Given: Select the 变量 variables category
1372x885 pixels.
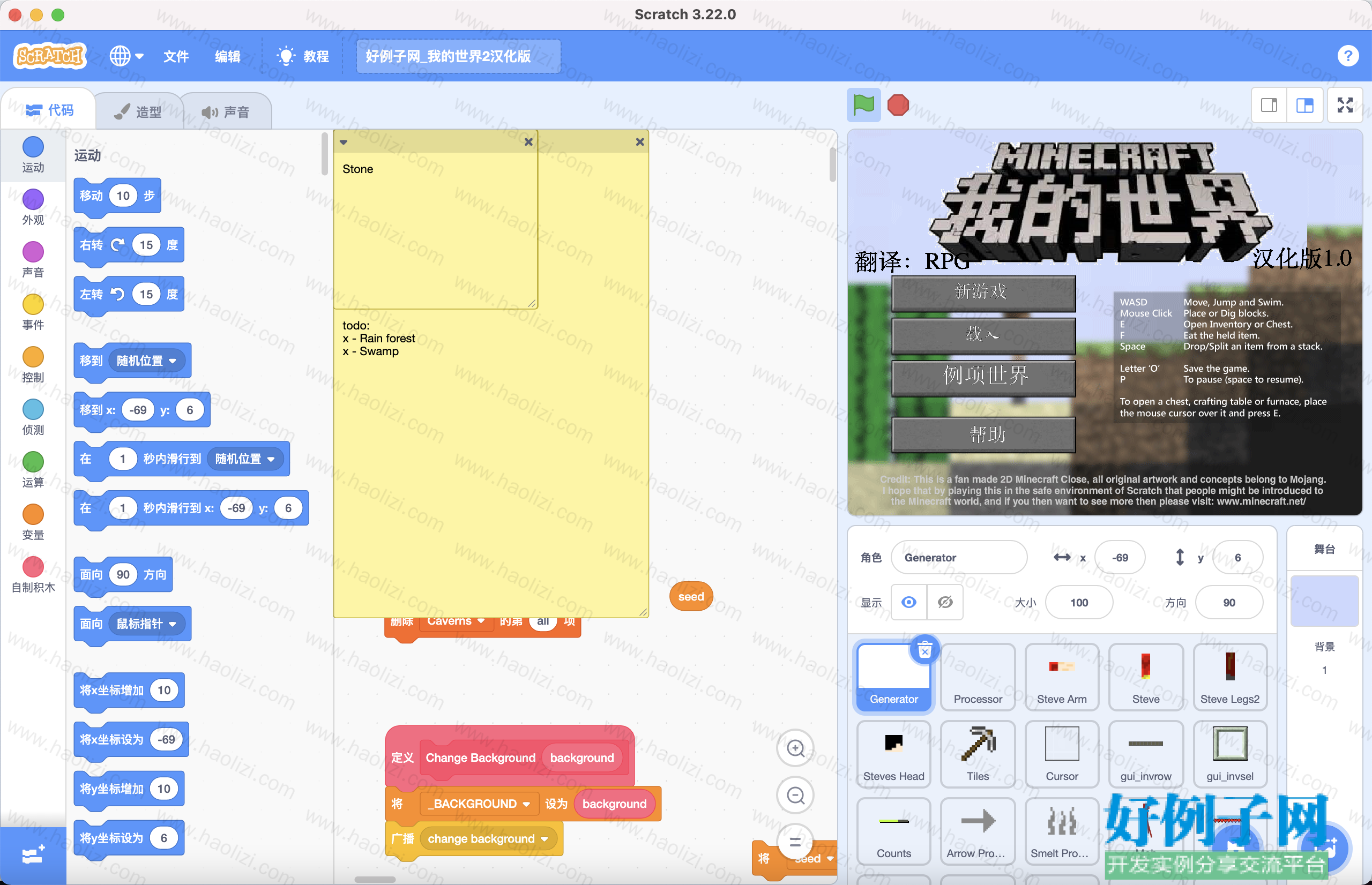Looking at the screenshot, I should click(x=33, y=522).
